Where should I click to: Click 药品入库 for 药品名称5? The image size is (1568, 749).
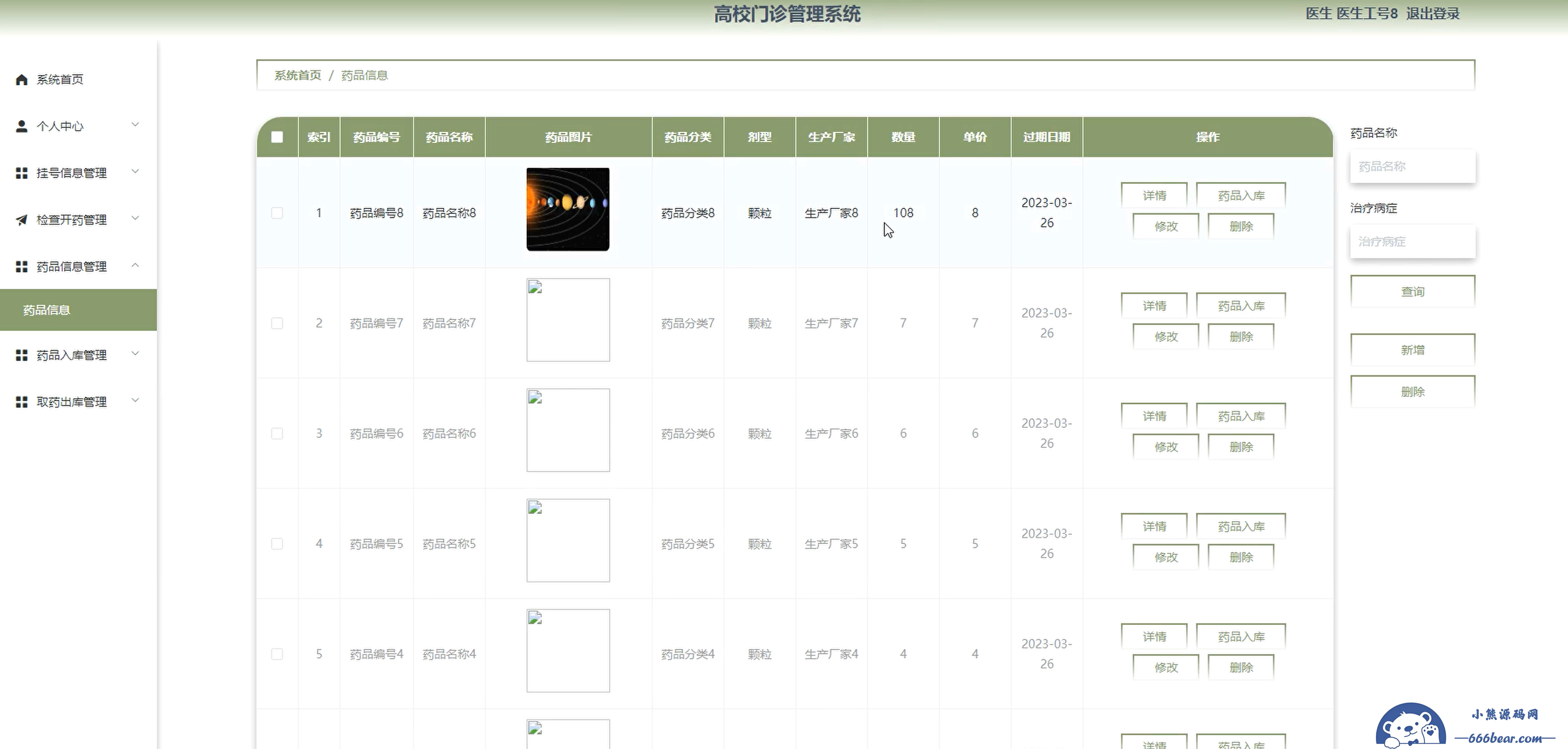1241,526
